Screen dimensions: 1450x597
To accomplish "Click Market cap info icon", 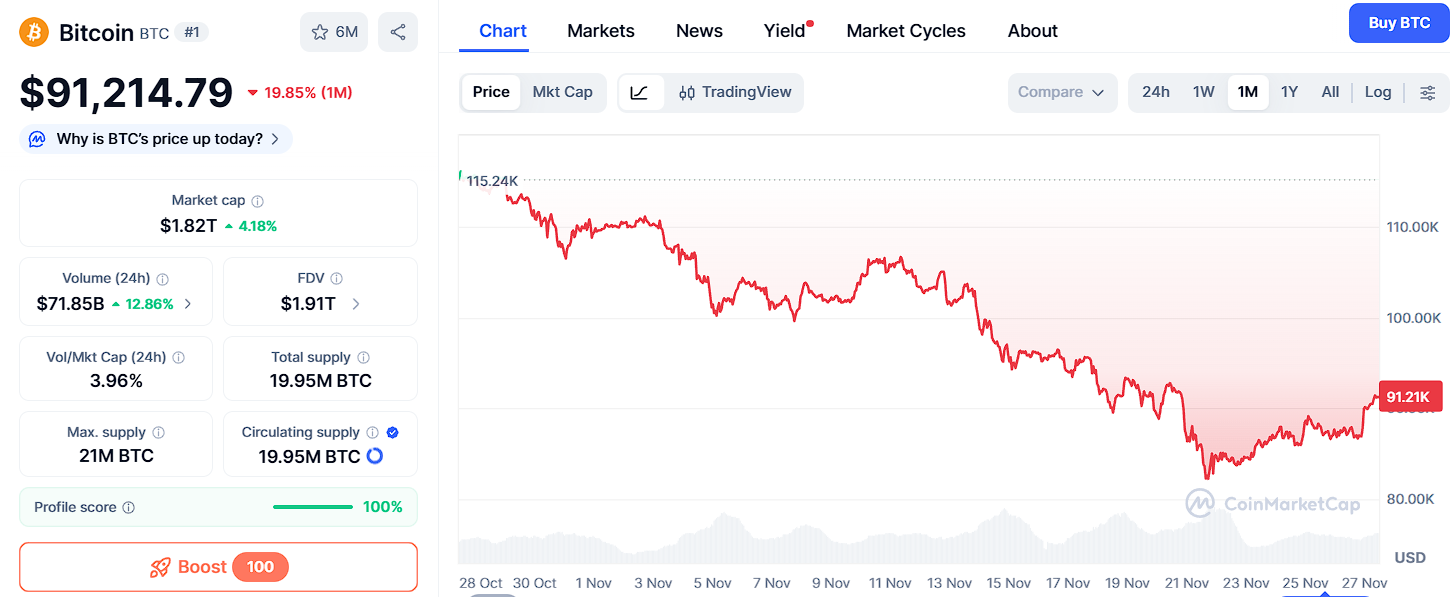I will pos(258,201).
